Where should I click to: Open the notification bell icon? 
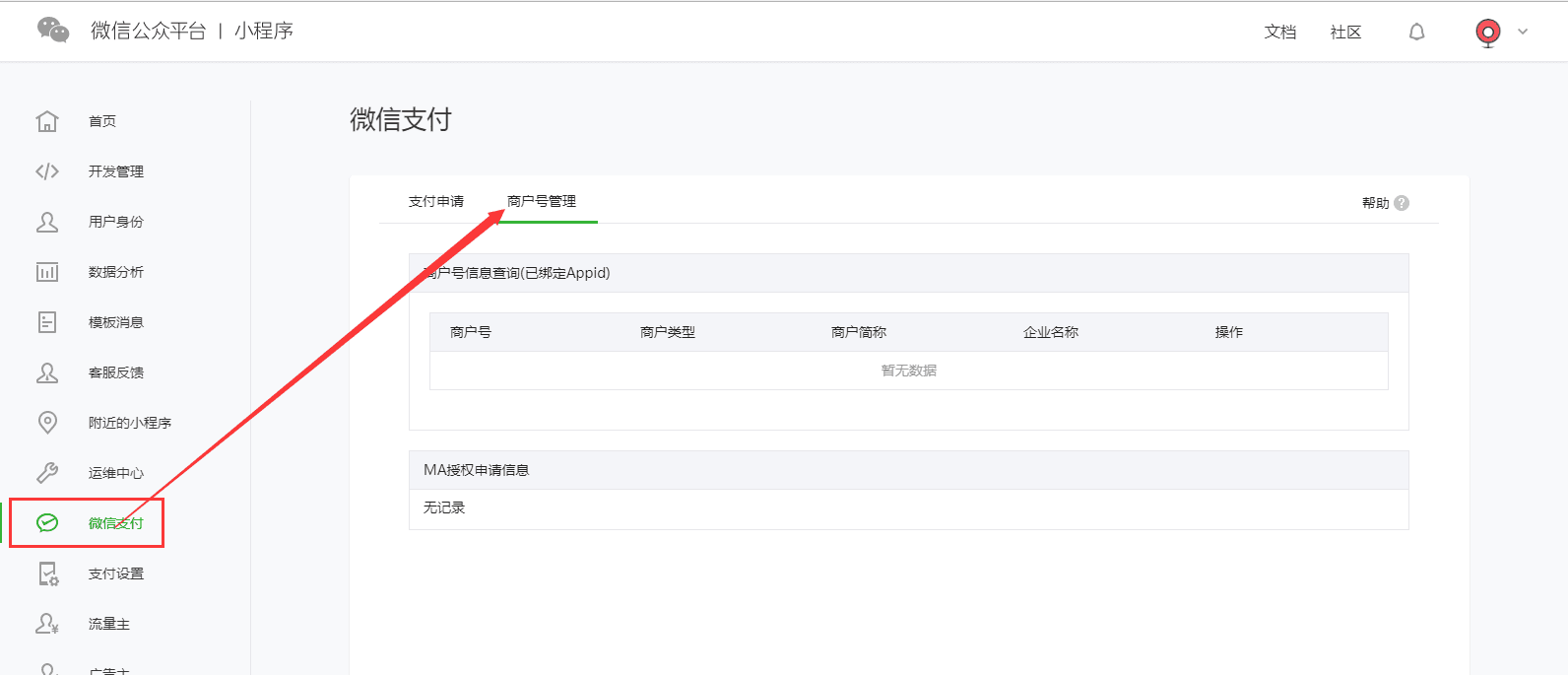pyautogui.click(x=1416, y=33)
